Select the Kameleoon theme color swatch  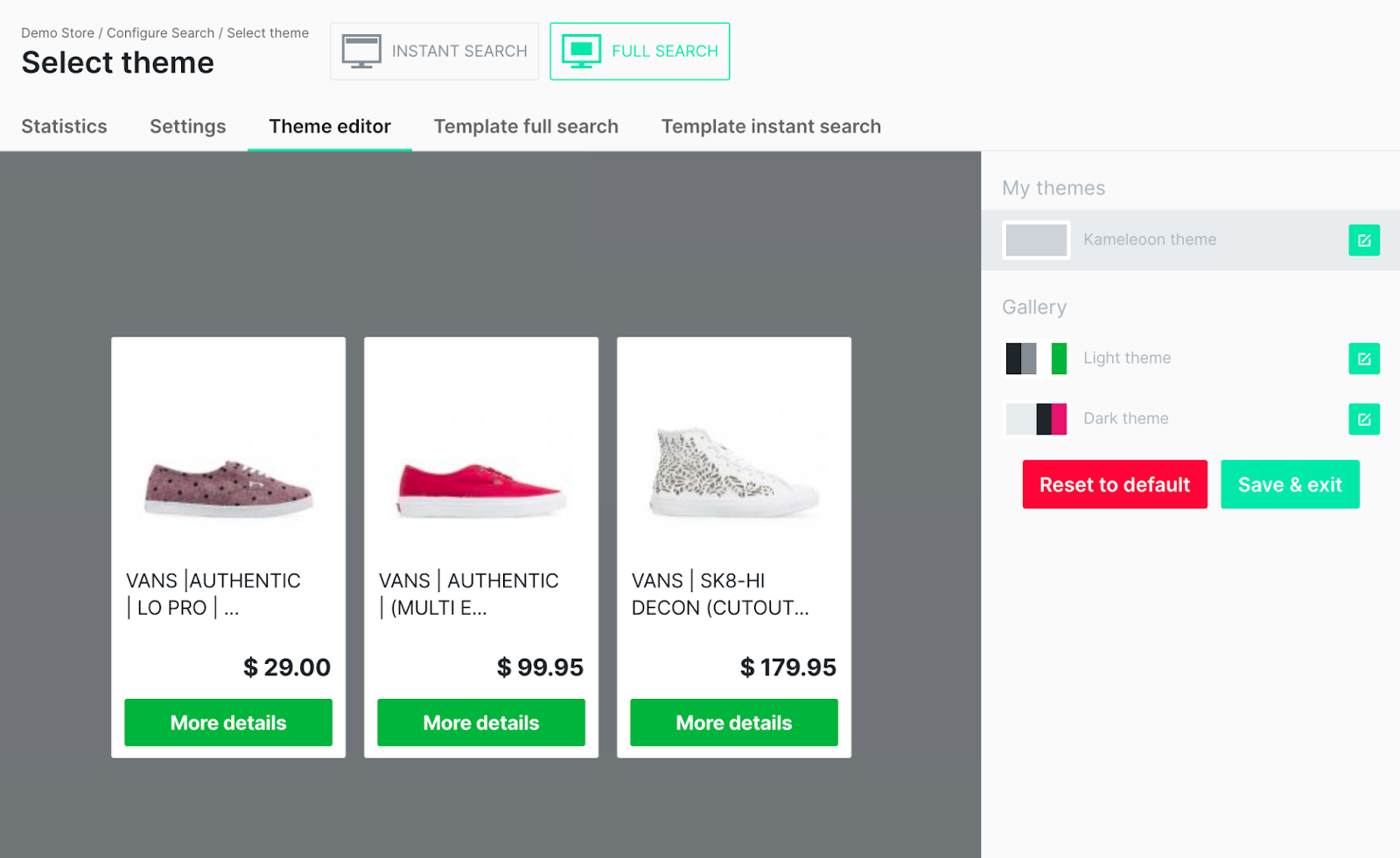pyautogui.click(x=1036, y=240)
